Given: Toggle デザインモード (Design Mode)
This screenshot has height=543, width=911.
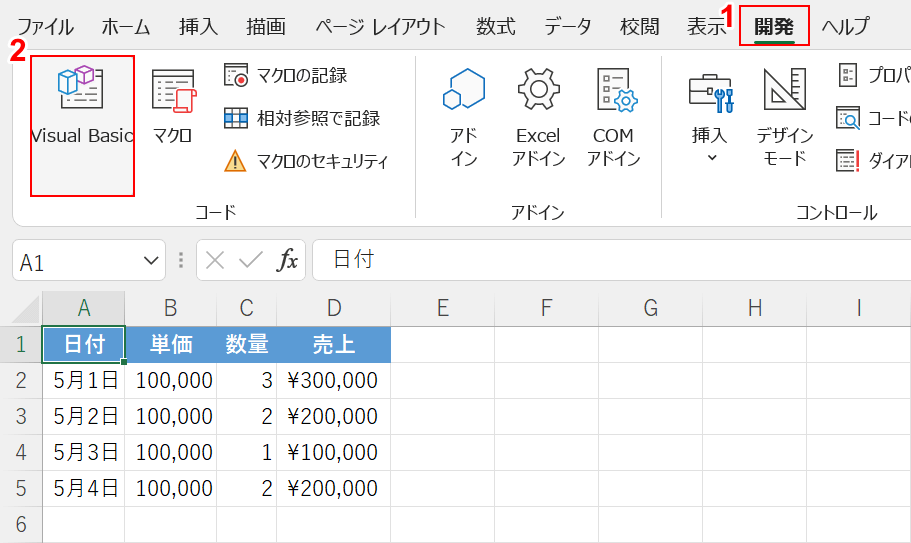Looking at the screenshot, I should (x=784, y=116).
